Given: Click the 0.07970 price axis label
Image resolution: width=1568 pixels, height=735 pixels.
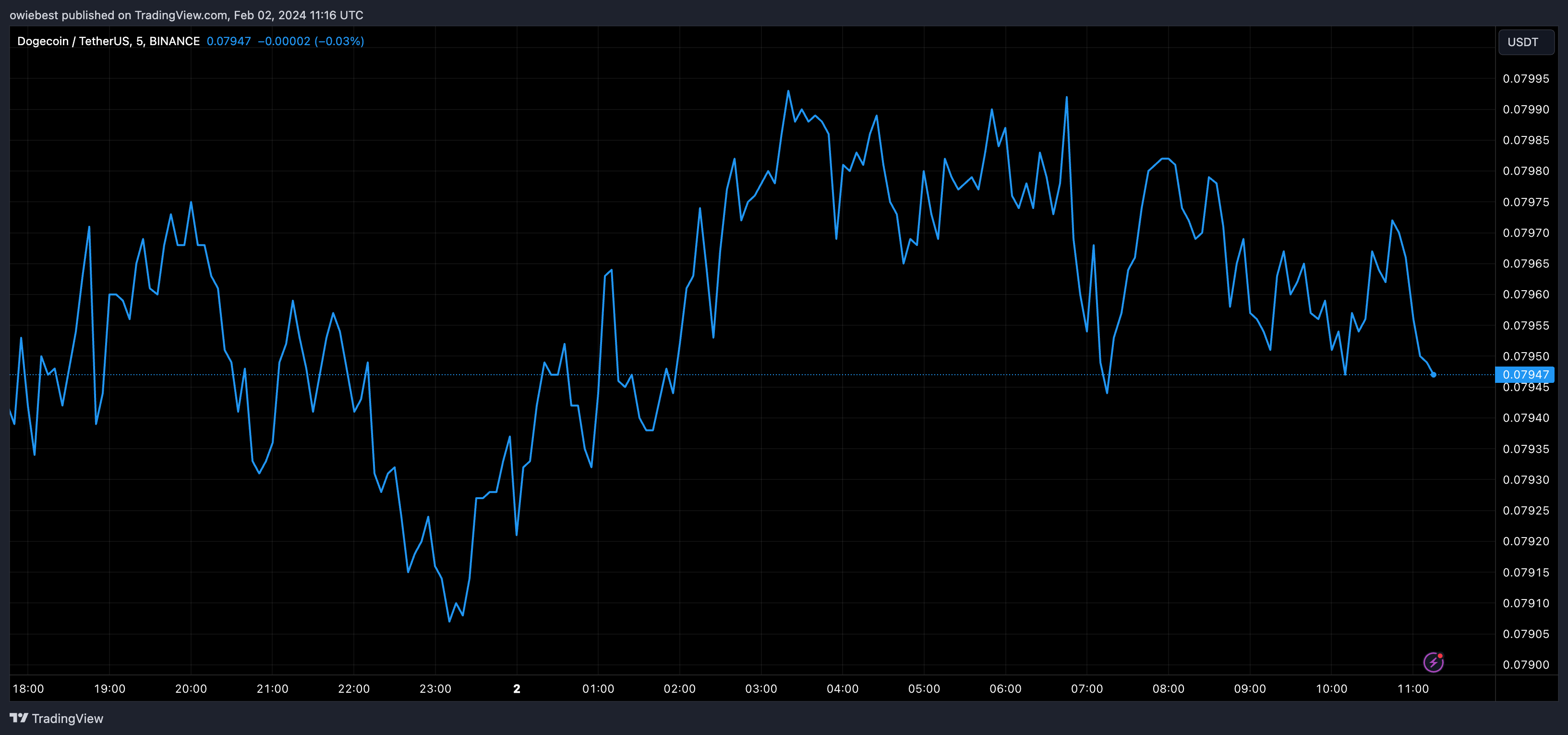Looking at the screenshot, I should click(x=1526, y=233).
